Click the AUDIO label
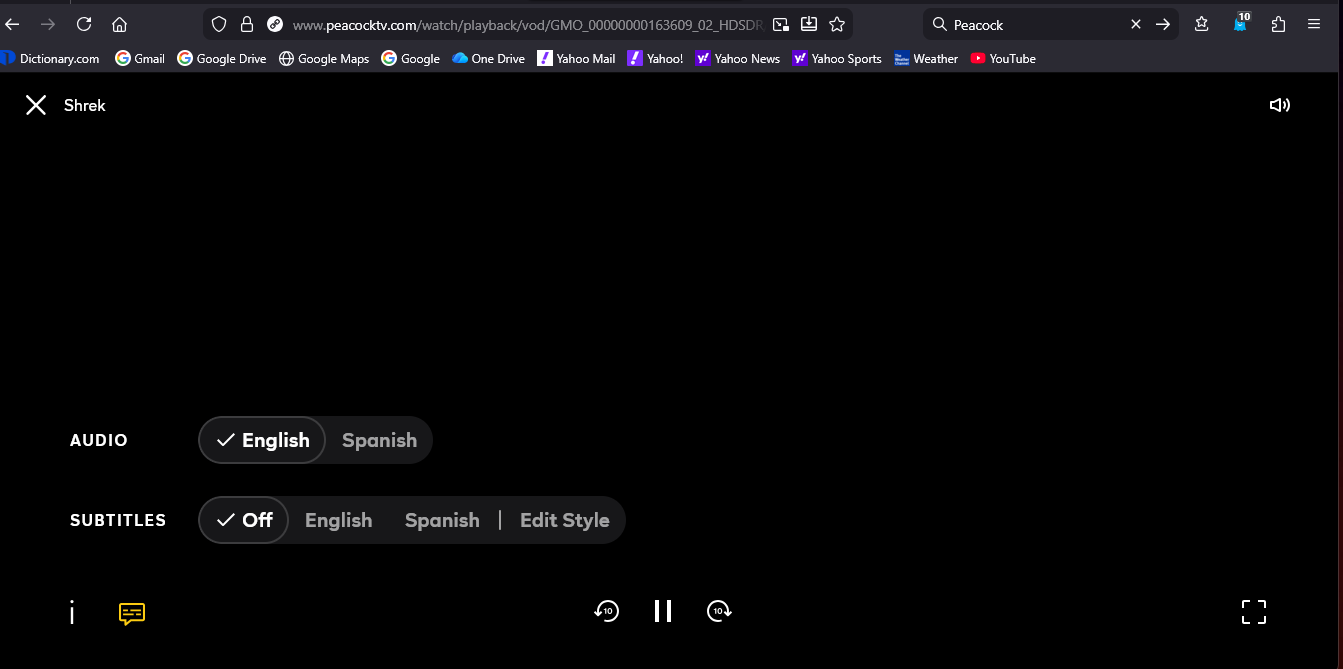 click(99, 440)
